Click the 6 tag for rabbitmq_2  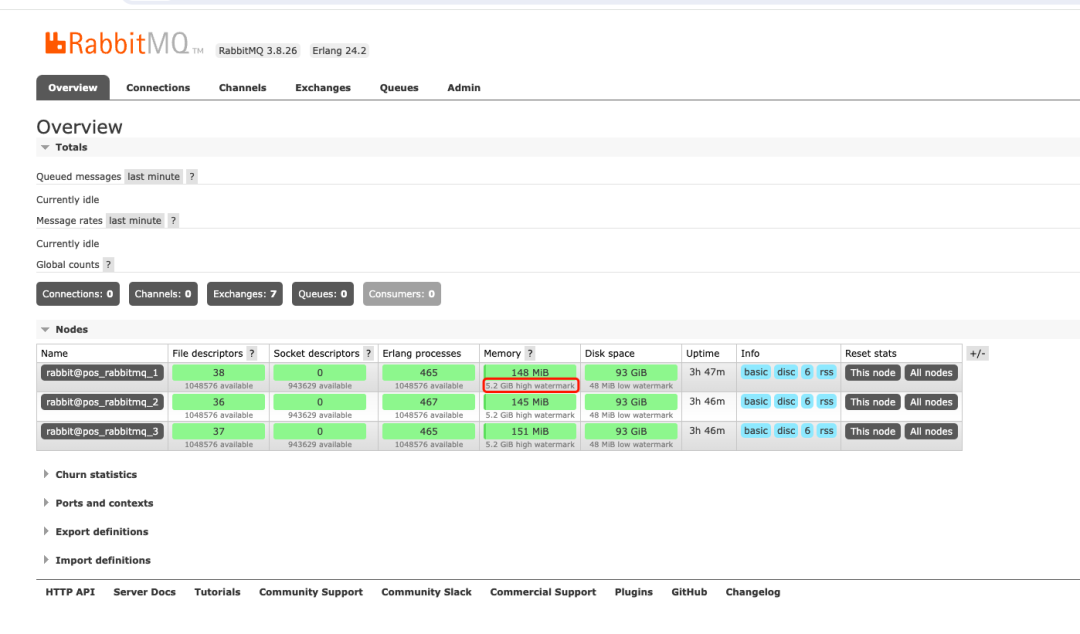pos(807,402)
